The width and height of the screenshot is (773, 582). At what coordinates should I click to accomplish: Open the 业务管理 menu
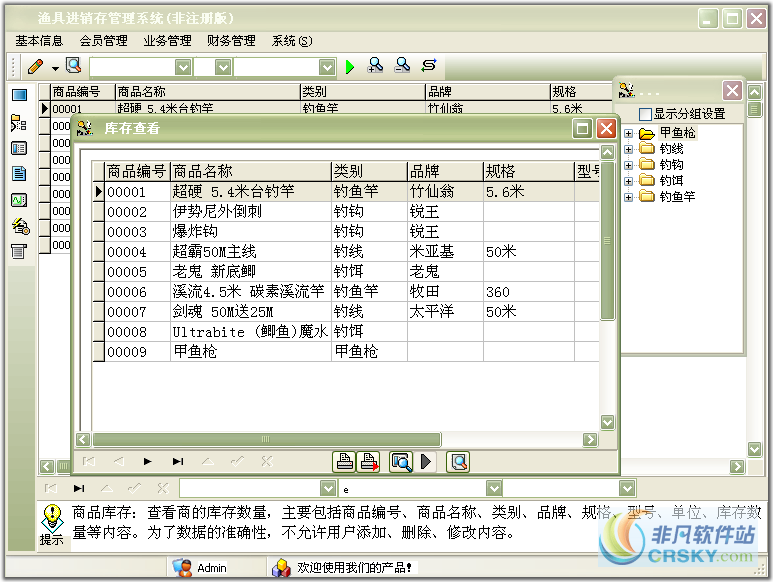[168, 41]
